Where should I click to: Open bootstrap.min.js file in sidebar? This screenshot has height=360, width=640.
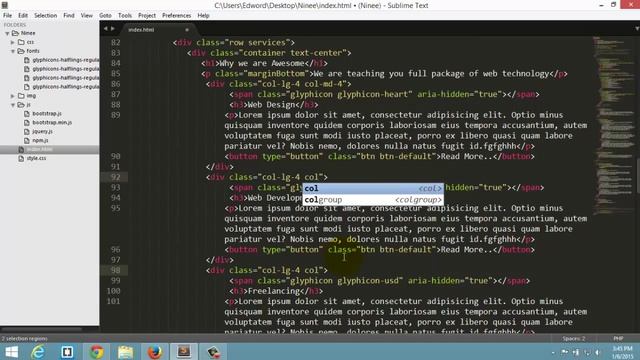52,122
